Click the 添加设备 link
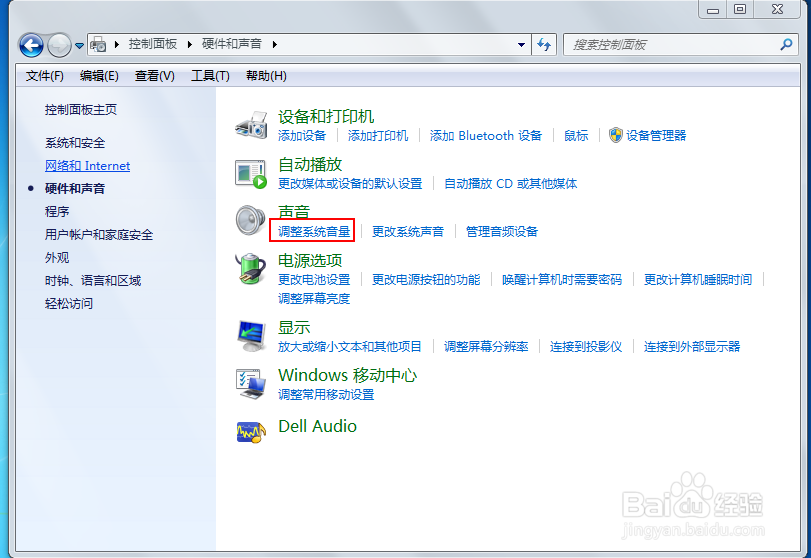Image resolution: width=811 pixels, height=558 pixels. tap(302, 135)
